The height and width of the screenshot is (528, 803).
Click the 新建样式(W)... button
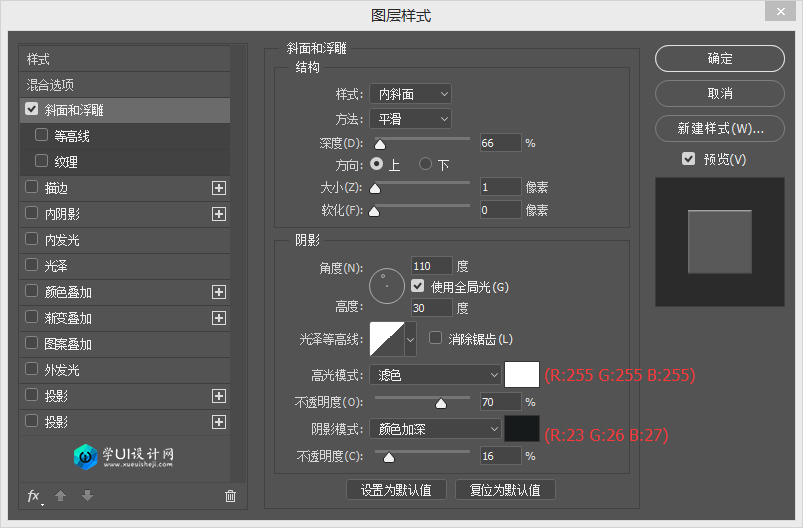720,129
